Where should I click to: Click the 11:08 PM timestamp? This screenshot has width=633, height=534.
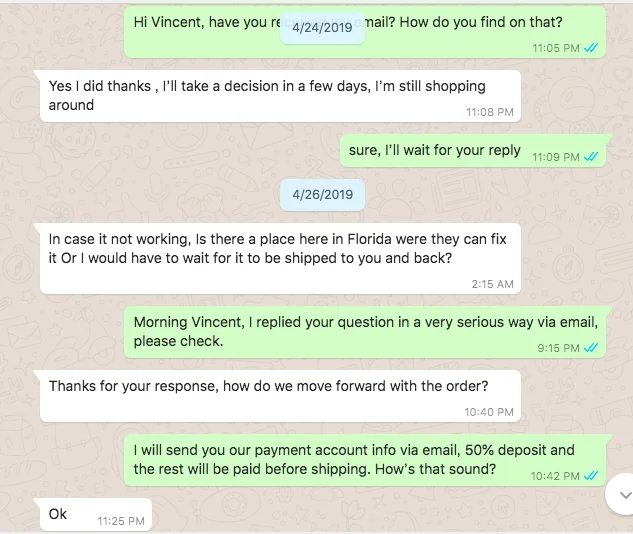tap(490, 112)
